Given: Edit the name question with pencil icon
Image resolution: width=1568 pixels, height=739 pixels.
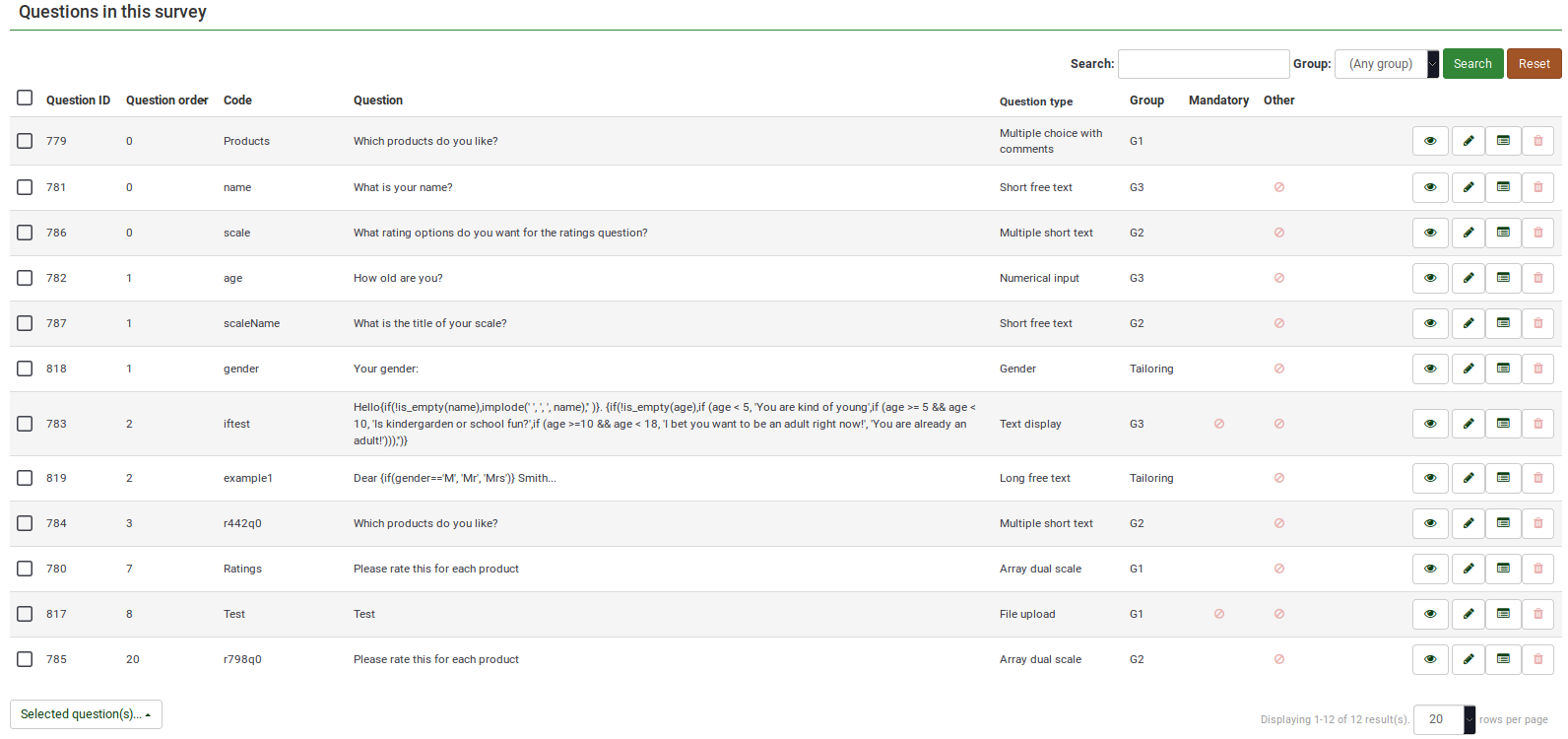Looking at the screenshot, I should click(x=1468, y=187).
